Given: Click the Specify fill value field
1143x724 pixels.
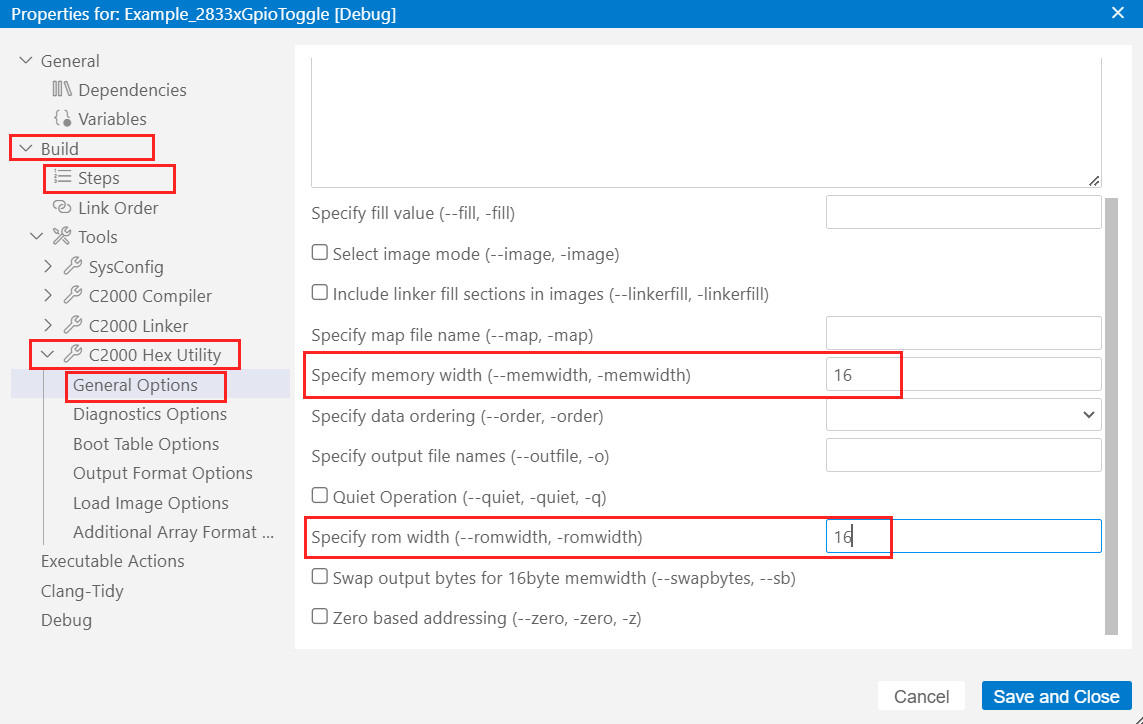Looking at the screenshot, I should [963, 212].
